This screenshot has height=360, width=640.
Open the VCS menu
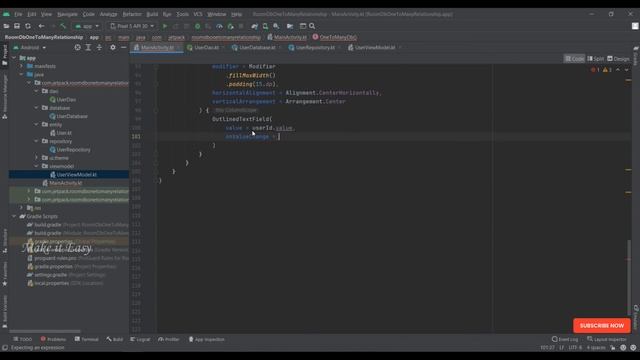tap(198, 14)
